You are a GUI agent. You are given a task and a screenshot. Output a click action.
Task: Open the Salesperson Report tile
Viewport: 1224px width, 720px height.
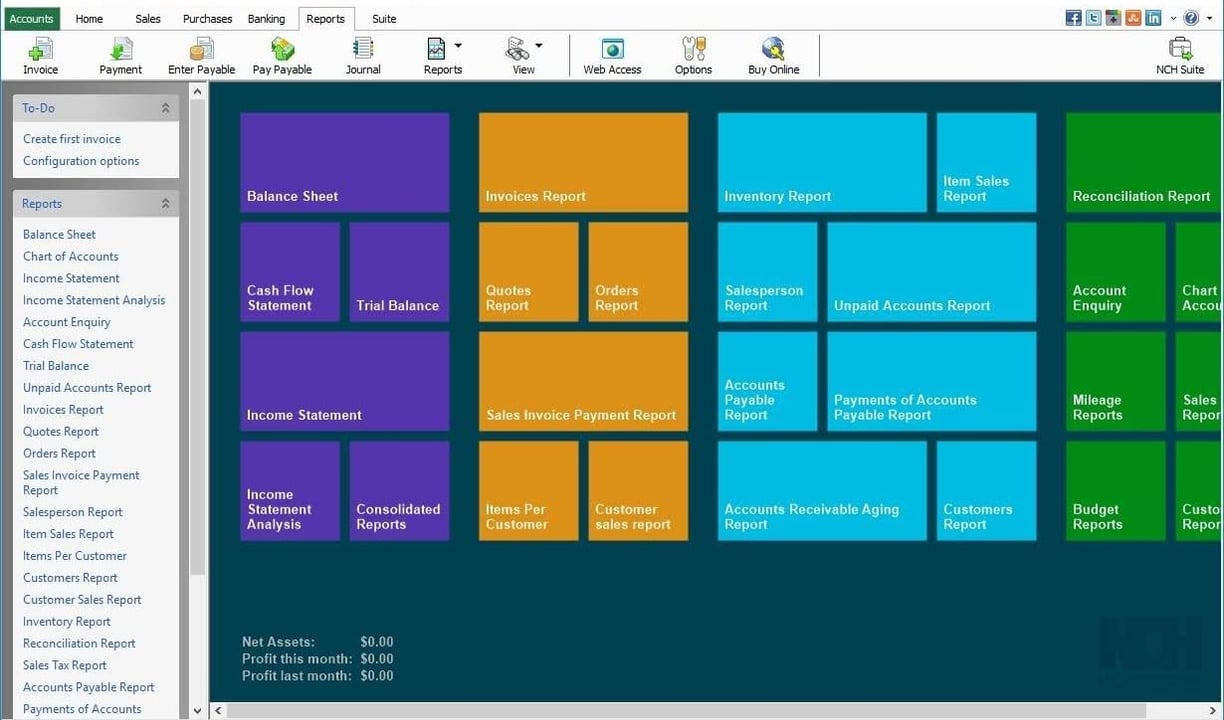click(768, 272)
